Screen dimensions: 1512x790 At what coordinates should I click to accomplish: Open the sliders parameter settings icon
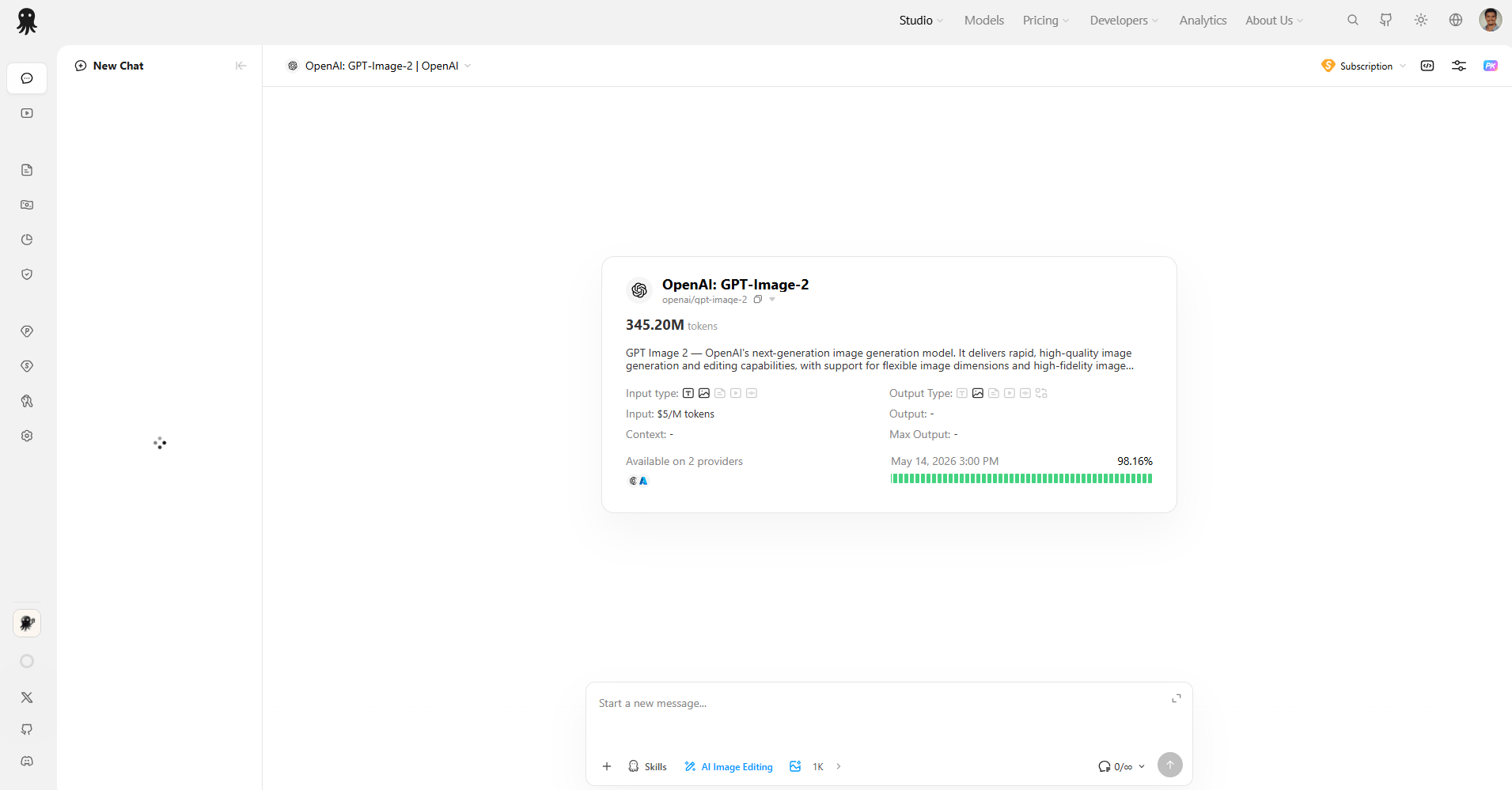(x=1459, y=66)
